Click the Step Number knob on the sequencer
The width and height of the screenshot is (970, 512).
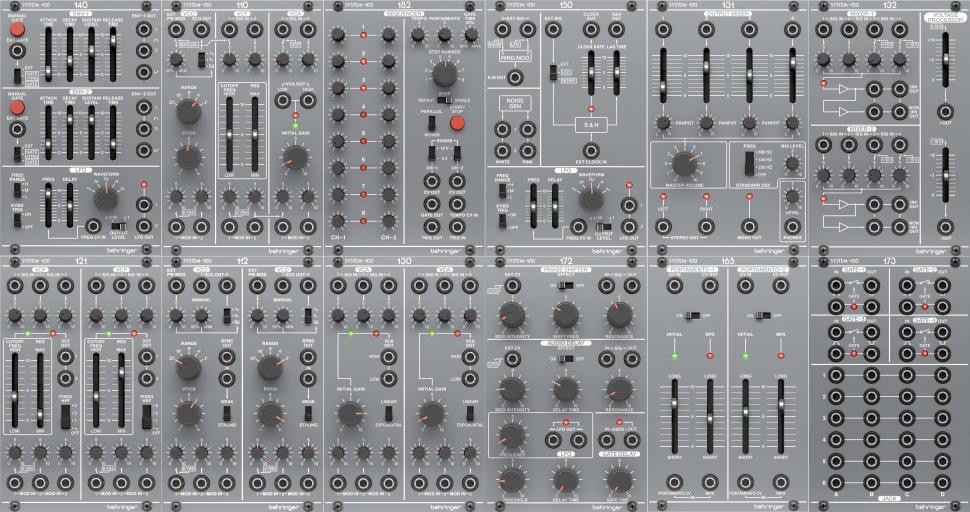[447, 73]
